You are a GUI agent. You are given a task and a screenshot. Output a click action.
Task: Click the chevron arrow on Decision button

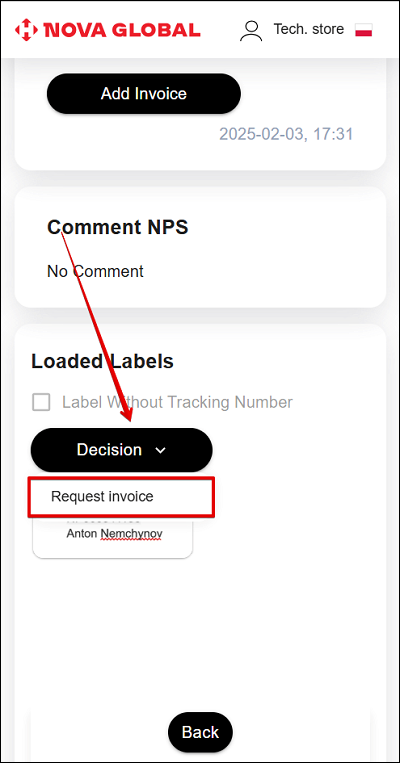click(160, 451)
